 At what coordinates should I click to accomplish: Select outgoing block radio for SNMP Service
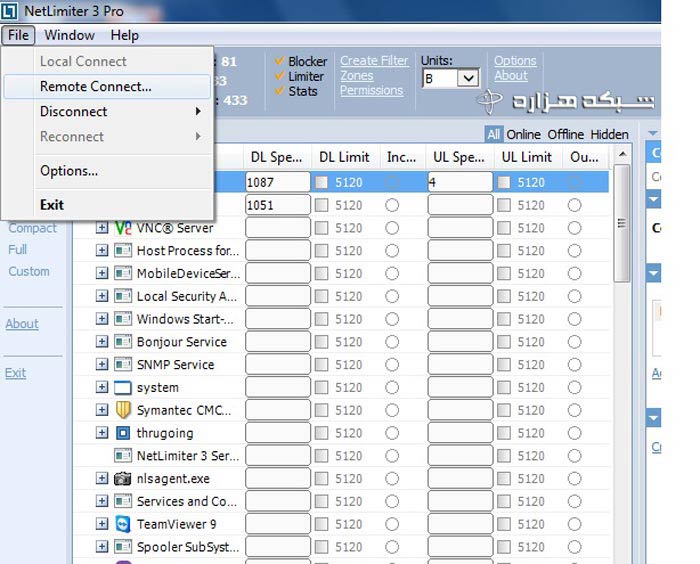point(575,365)
